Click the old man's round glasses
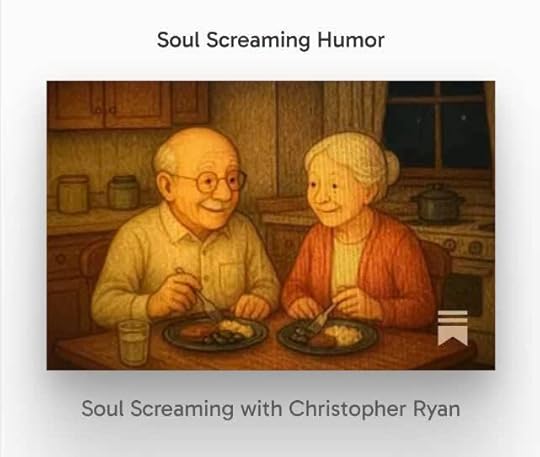540x457 pixels. click(211, 182)
